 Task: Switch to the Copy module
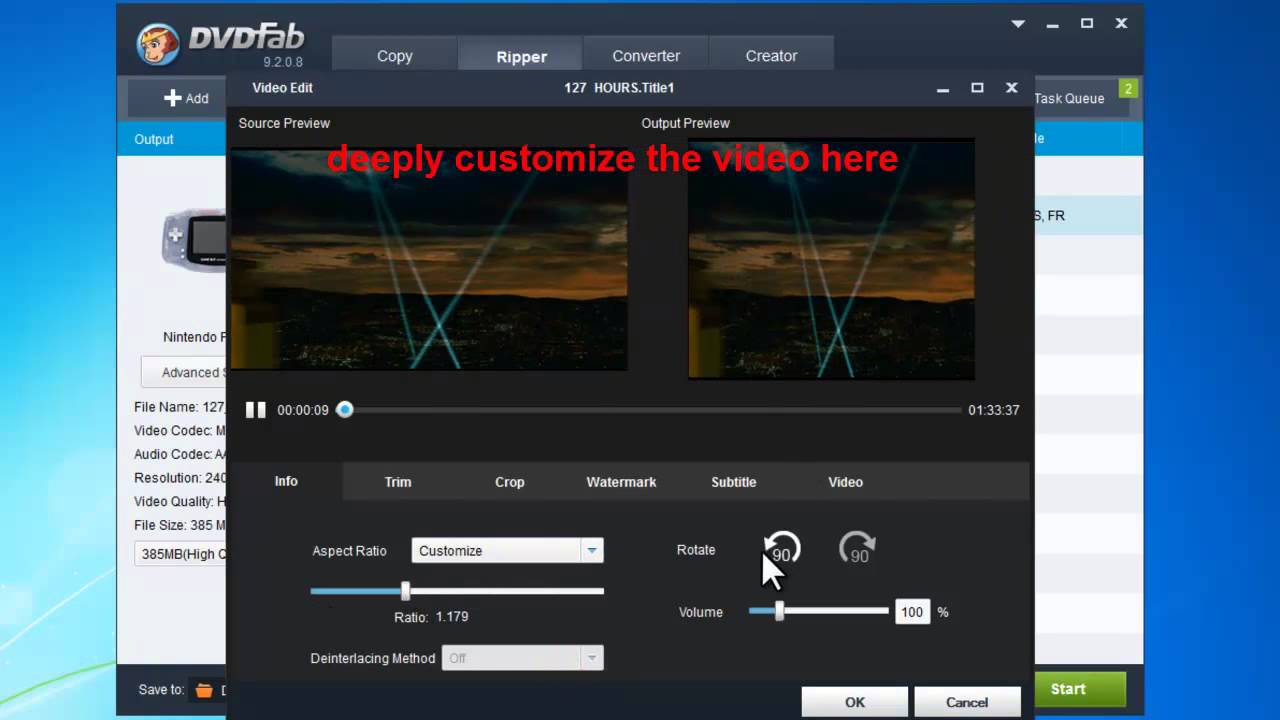[394, 56]
